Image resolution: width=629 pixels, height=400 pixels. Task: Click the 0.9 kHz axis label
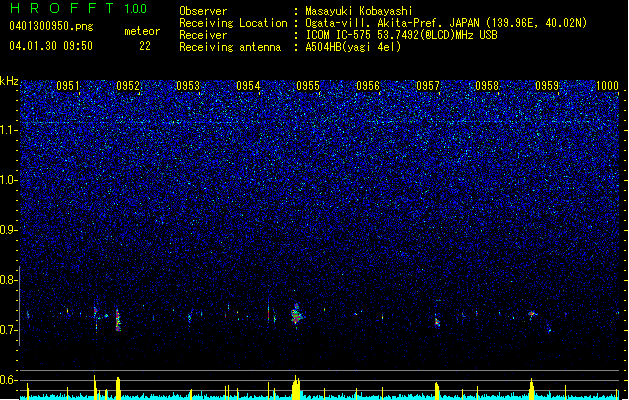(9, 230)
